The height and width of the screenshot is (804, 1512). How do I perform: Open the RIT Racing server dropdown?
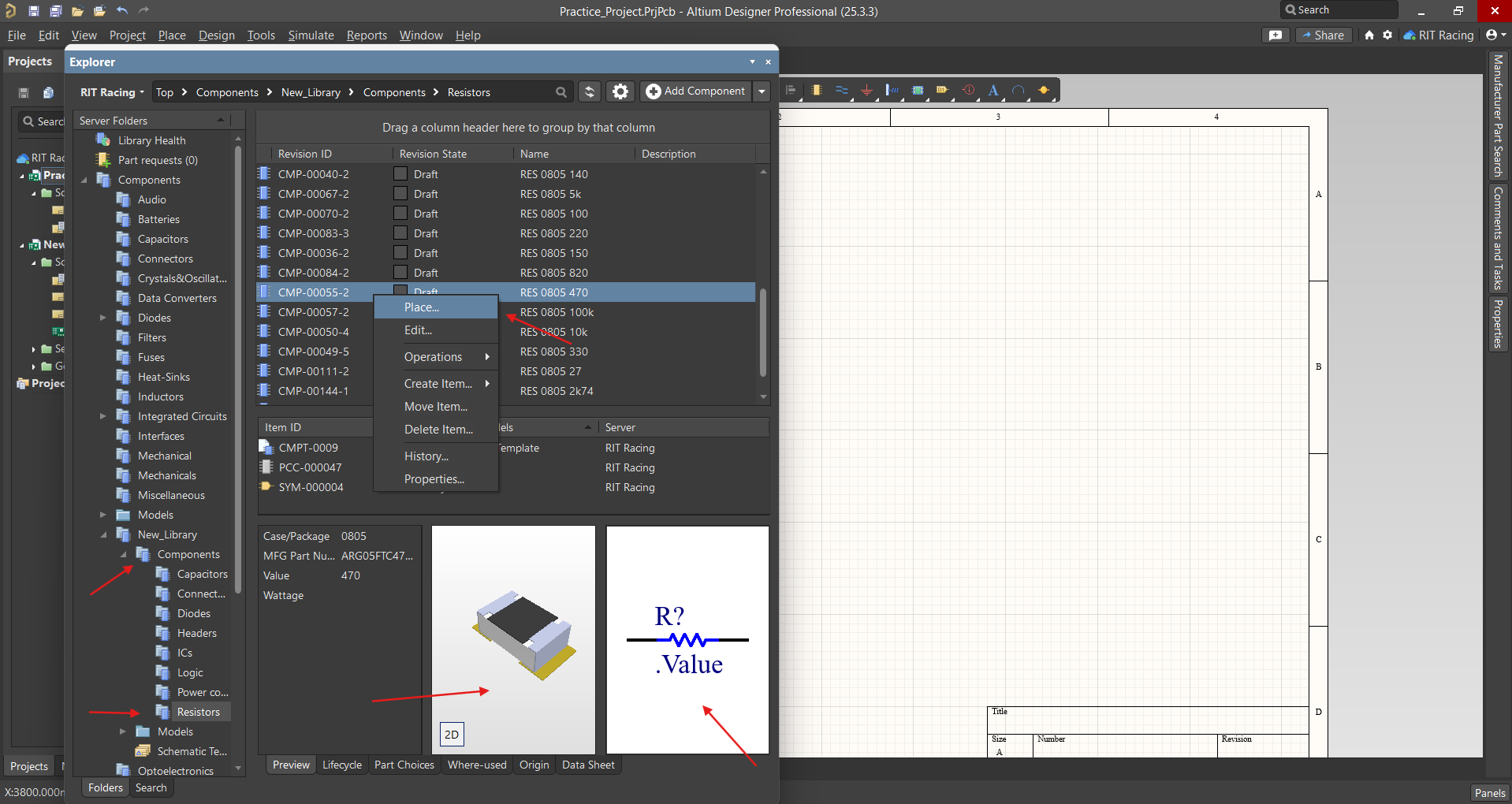coord(112,92)
